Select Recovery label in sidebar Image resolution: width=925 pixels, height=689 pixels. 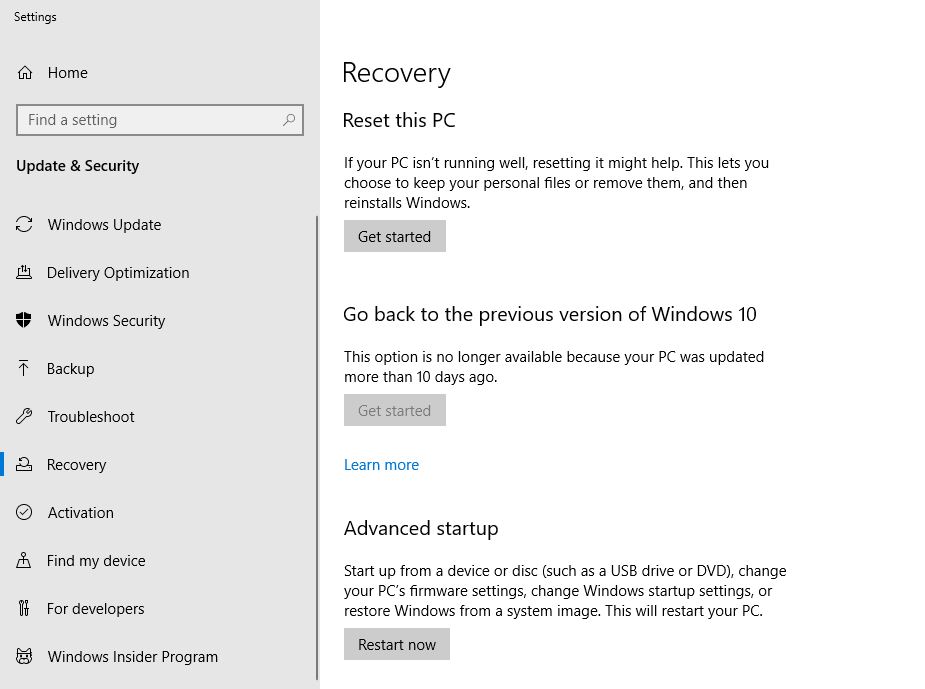(76, 465)
